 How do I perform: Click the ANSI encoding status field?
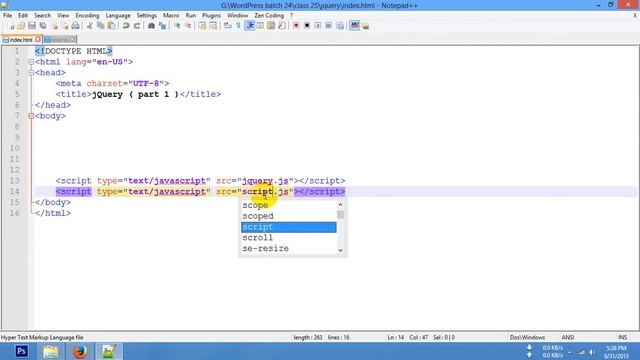point(568,338)
